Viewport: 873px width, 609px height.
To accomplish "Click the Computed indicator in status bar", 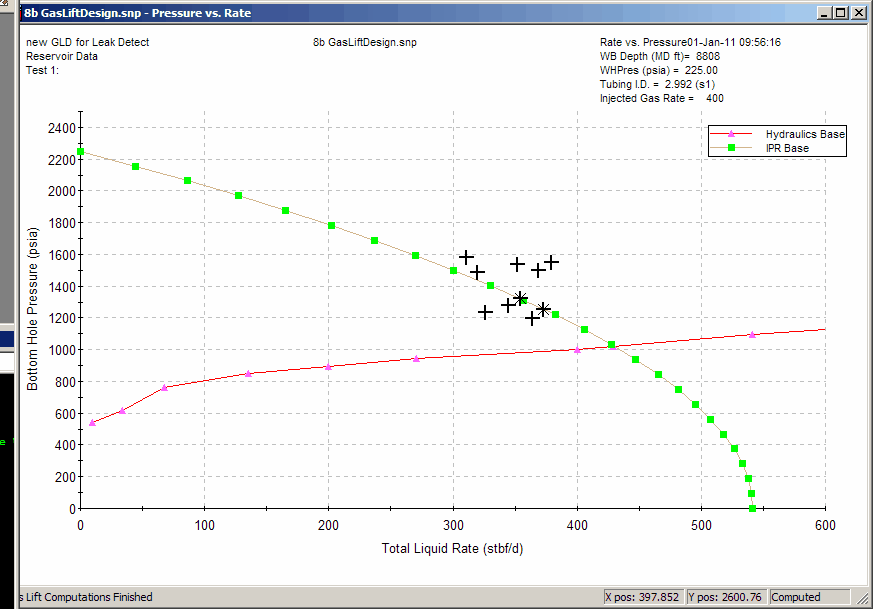I will [812, 597].
